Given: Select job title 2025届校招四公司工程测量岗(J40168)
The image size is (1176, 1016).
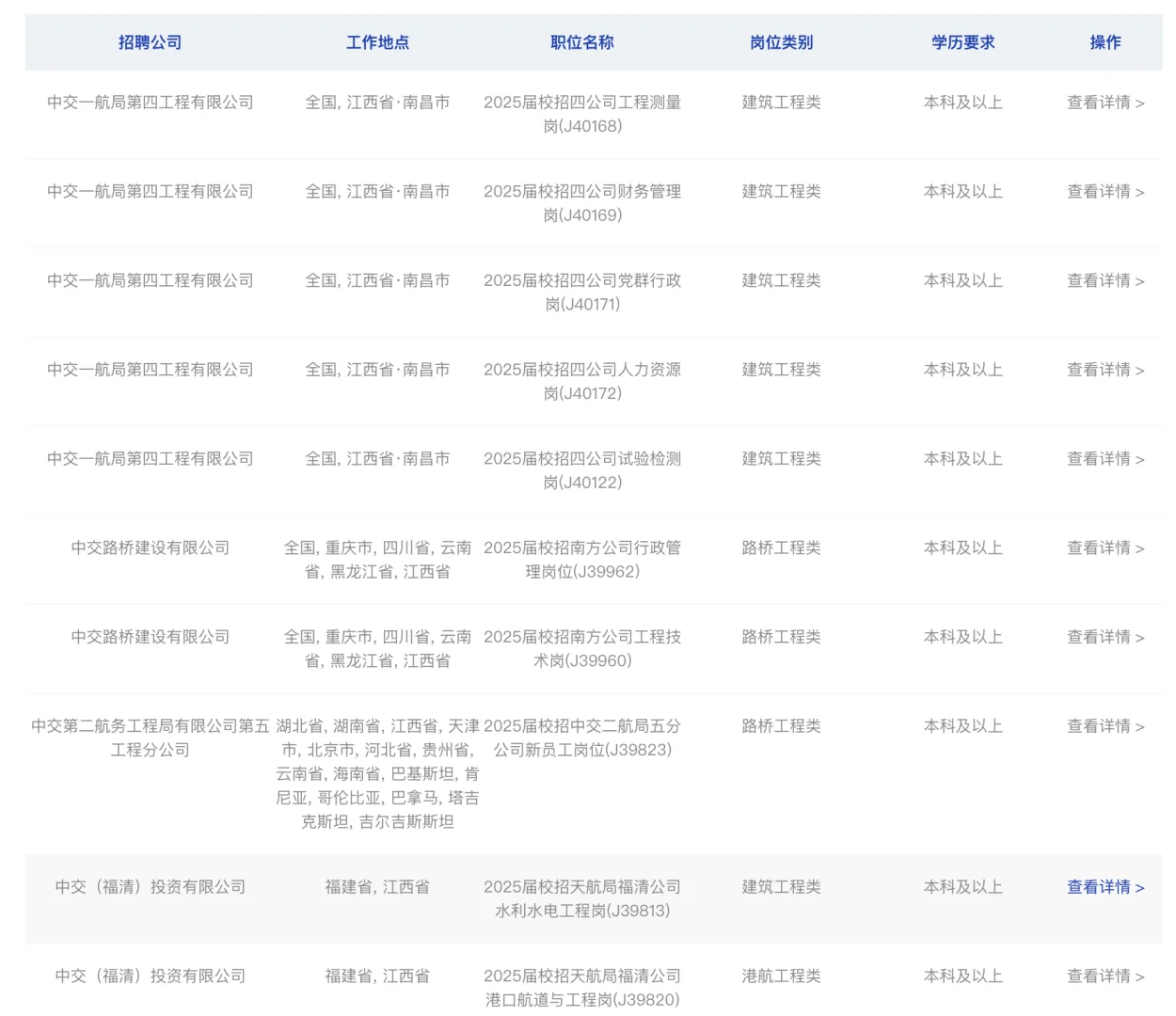Looking at the screenshot, I should [x=582, y=114].
